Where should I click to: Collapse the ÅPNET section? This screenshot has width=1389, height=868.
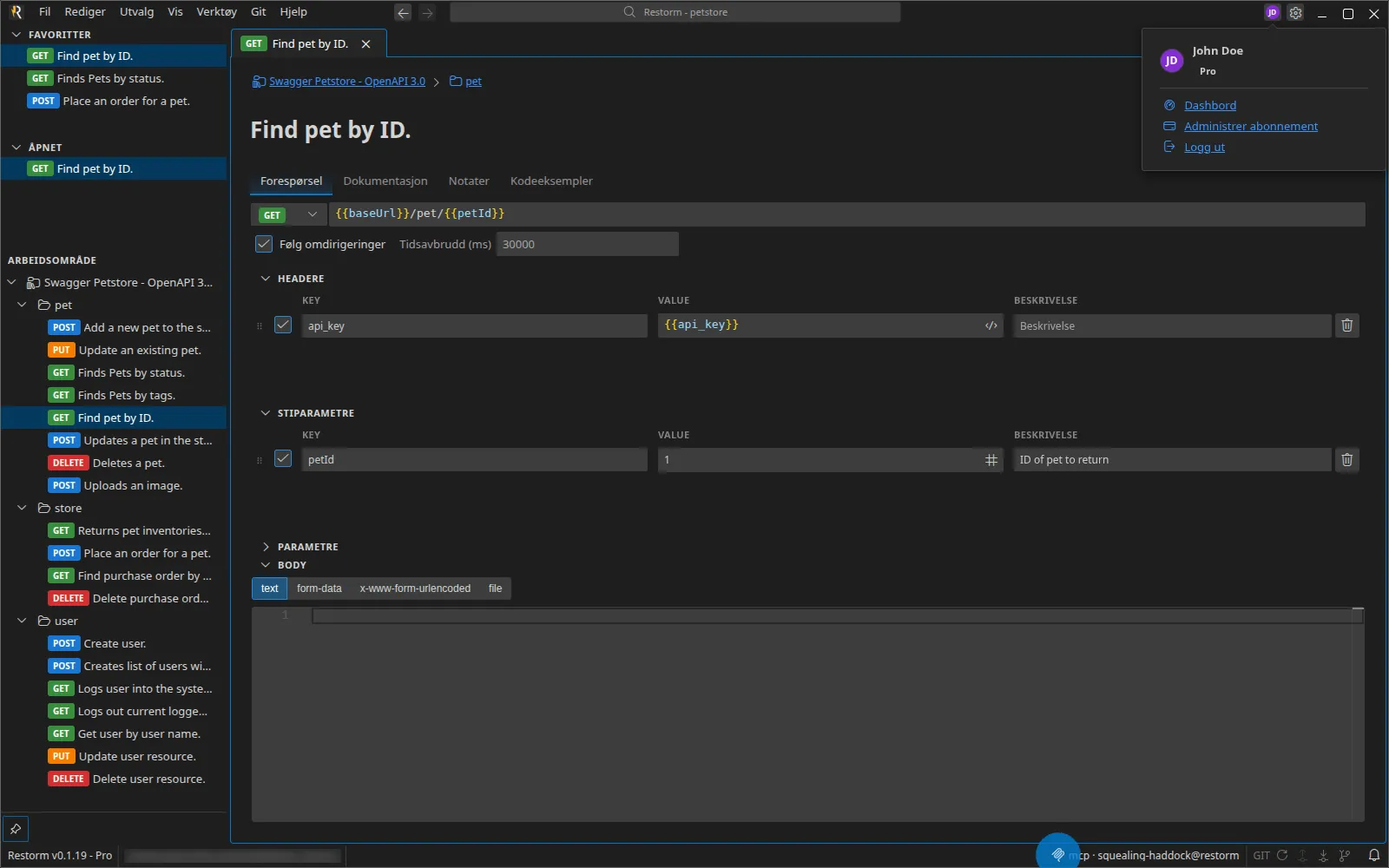[16, 148]
